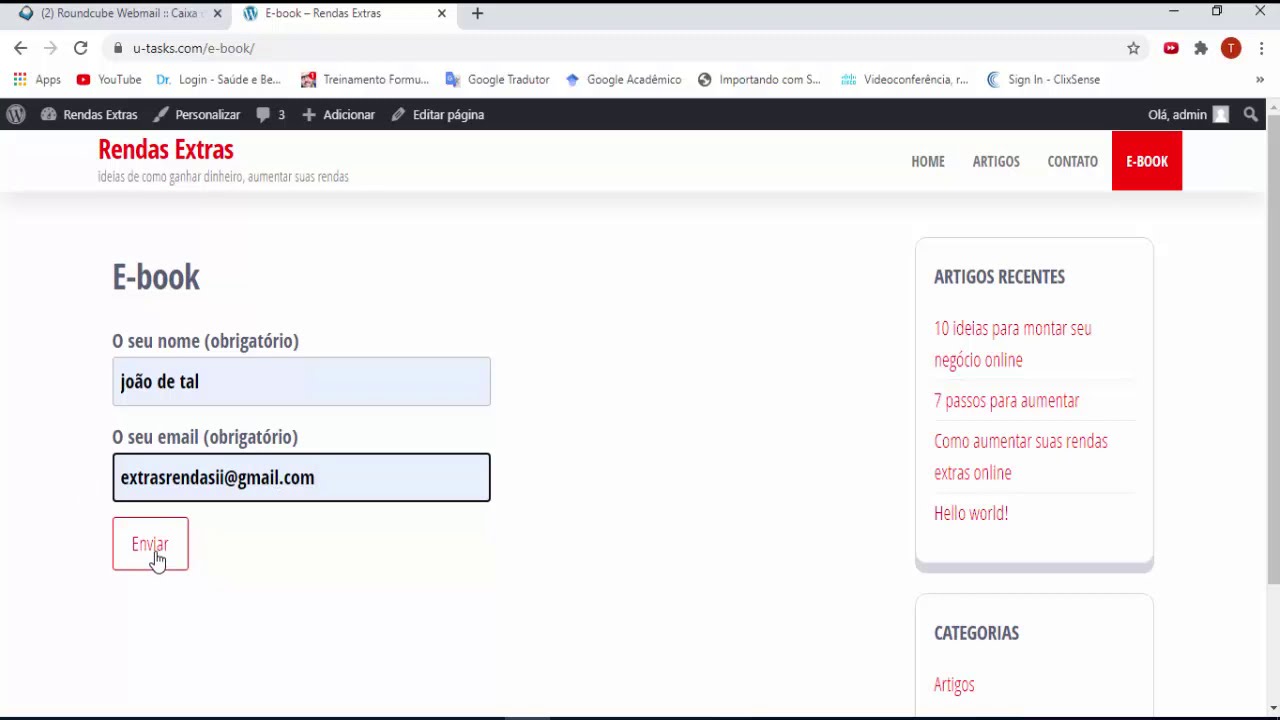Open the Adicionar new content menu

tap(338, 115)
